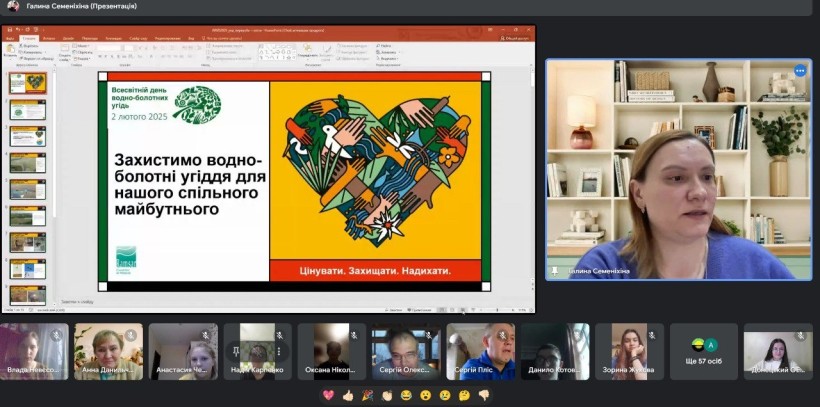Send the clapping hands emoji reaction
The width and height of the screenshot is (820, 407).
[386, 395]
